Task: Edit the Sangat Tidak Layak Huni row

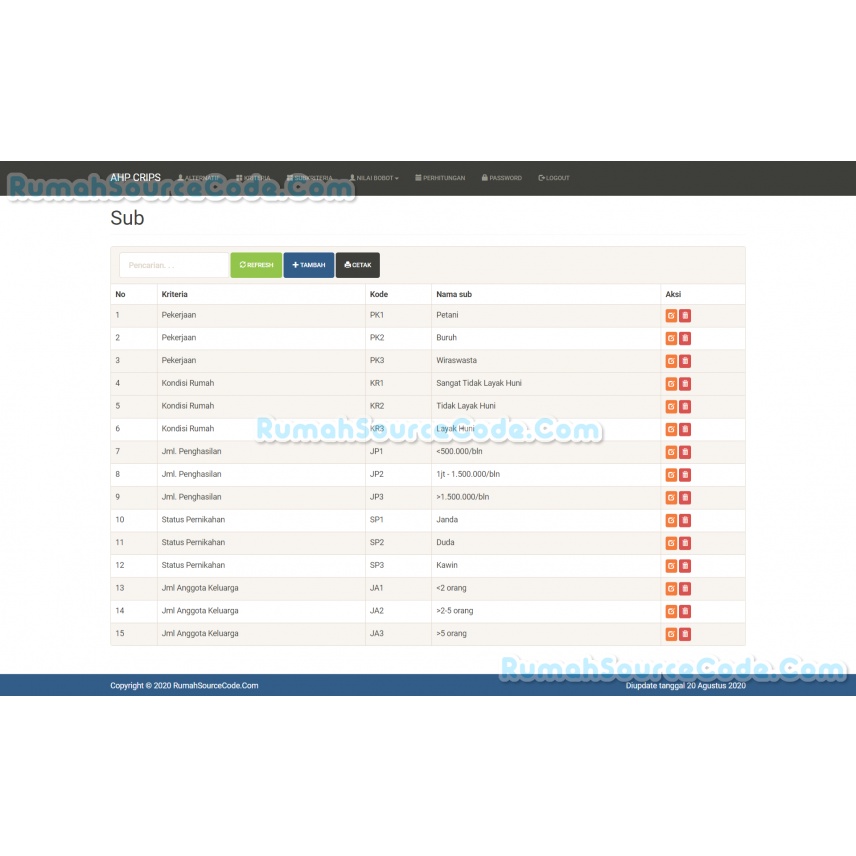Action: [x=671, y=384]
